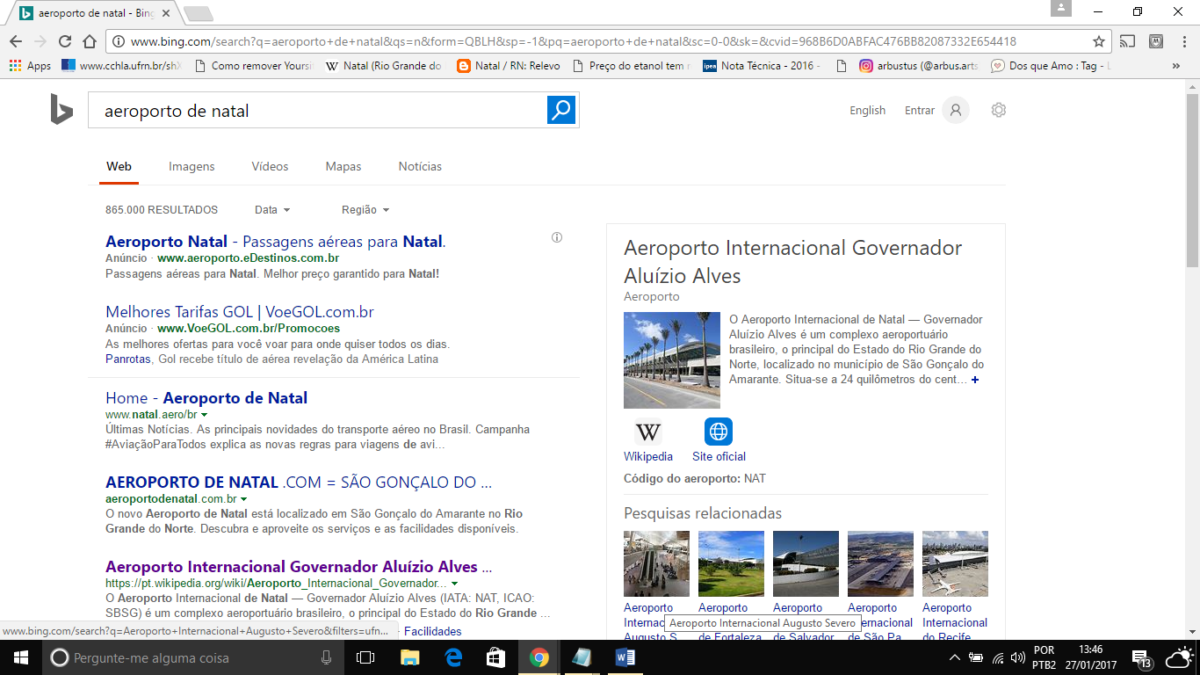Open Microsoft Edge from the taskbar
This screenshot has width=1200, height=675.
(x=453, y=657)
